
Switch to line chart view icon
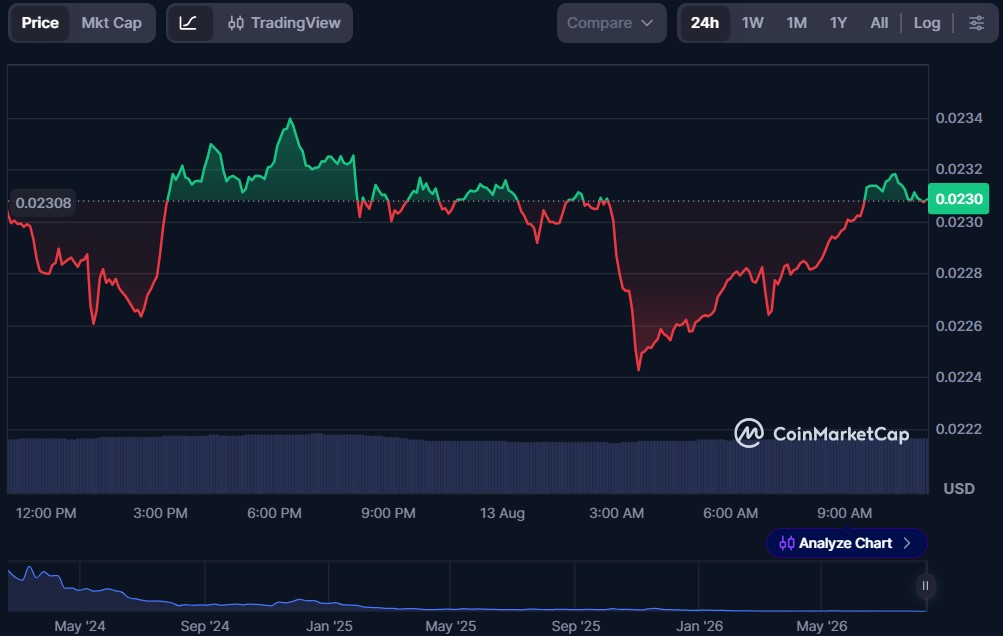(188, 23)
